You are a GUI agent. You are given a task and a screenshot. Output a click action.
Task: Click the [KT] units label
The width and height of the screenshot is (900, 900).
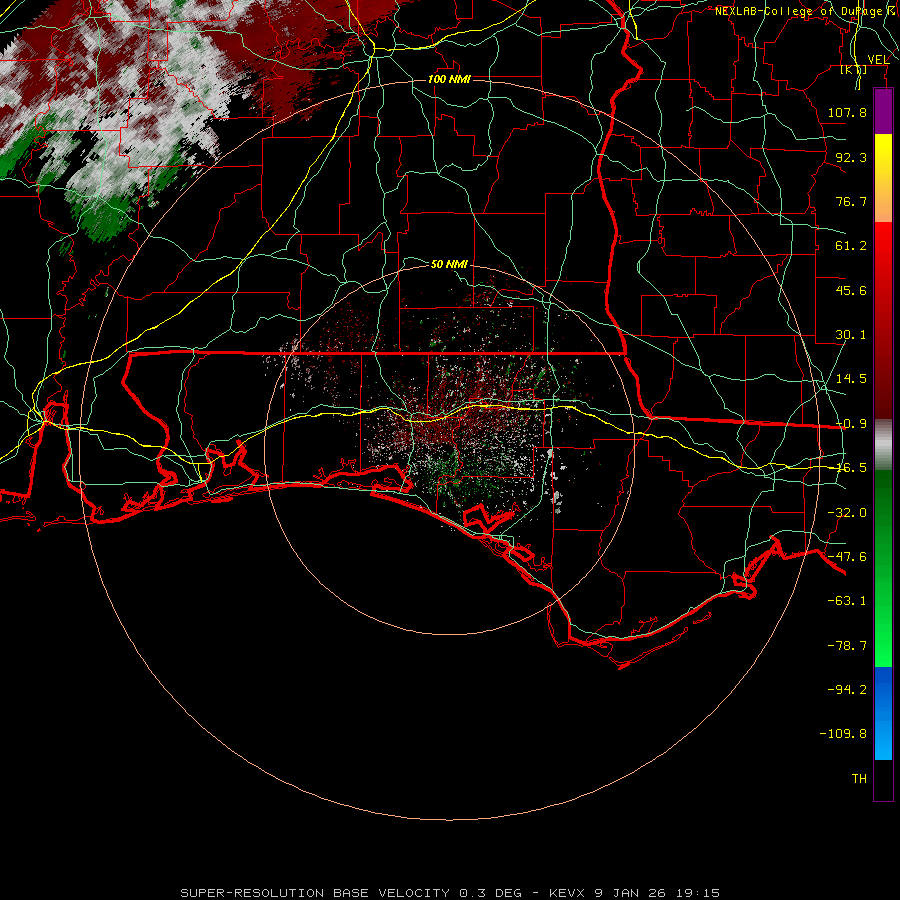(x=854, y=70)
